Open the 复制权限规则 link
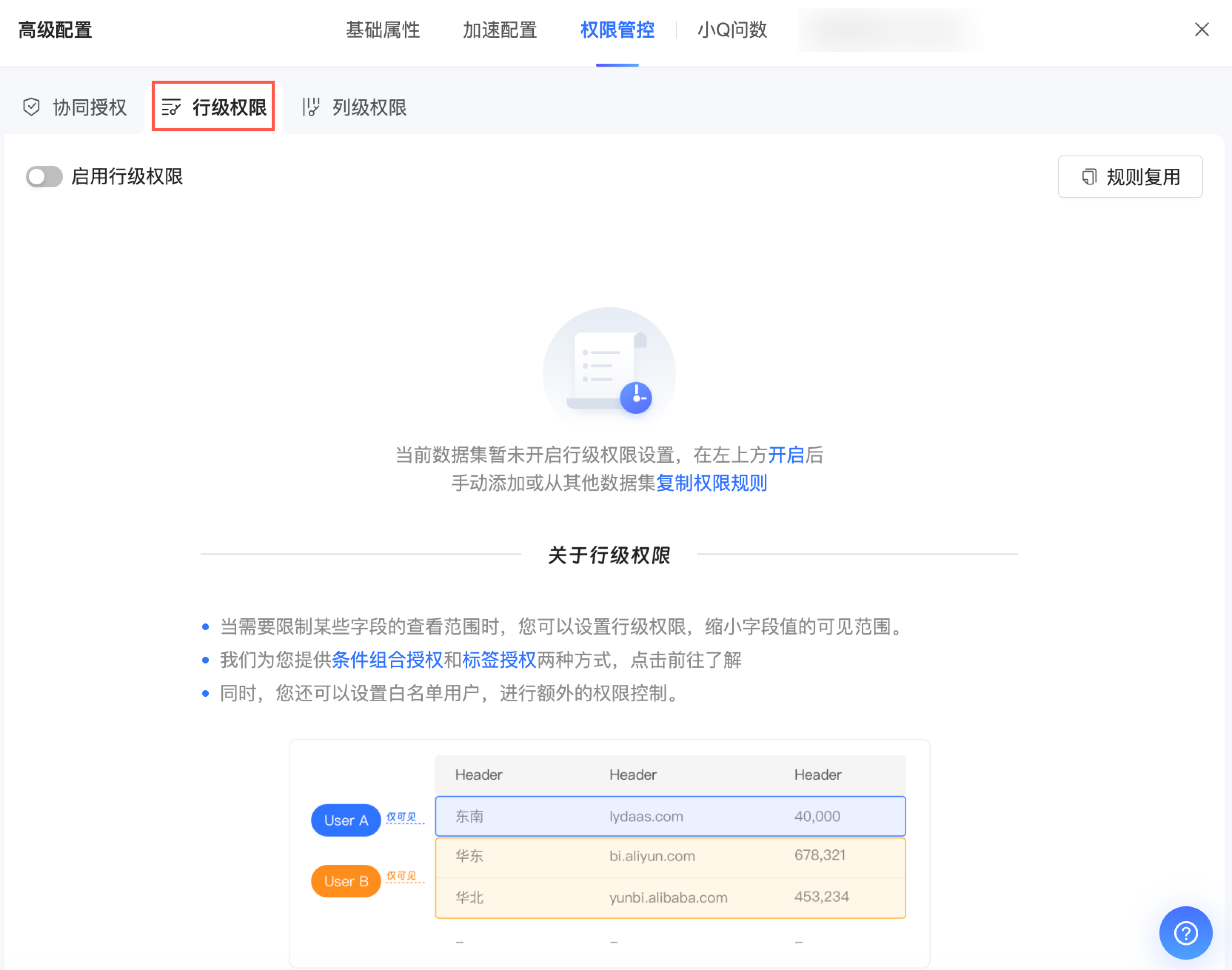The height and width of the screenshot is (970, 1232). [x=712, y=483]
